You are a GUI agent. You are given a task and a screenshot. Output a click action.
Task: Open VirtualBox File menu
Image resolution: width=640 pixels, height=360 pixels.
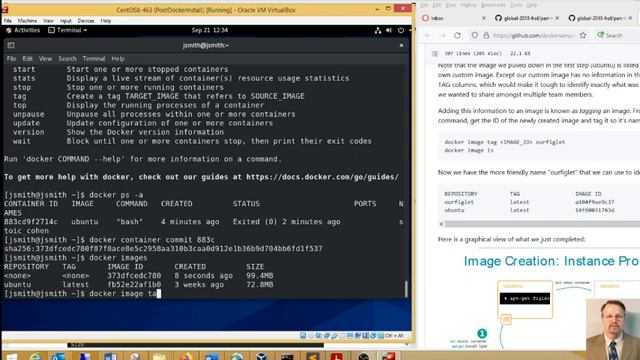pyautogui.click(x=8, y=21)
